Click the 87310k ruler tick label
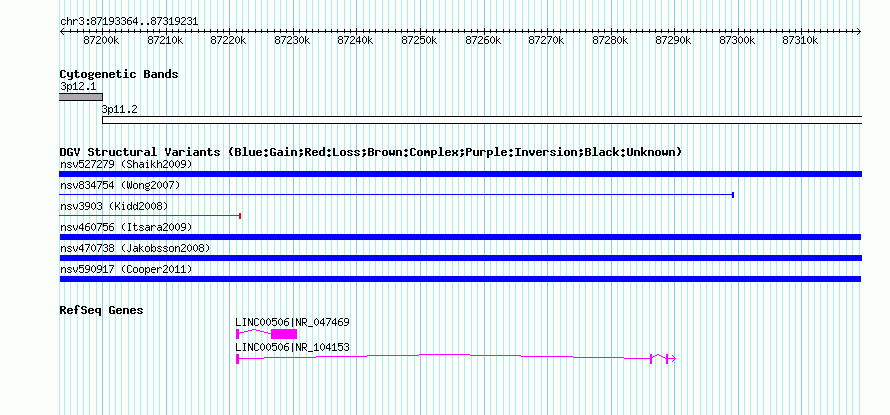Image resolution: width=890 pixels, height=415 pixels. pos(800,40)
